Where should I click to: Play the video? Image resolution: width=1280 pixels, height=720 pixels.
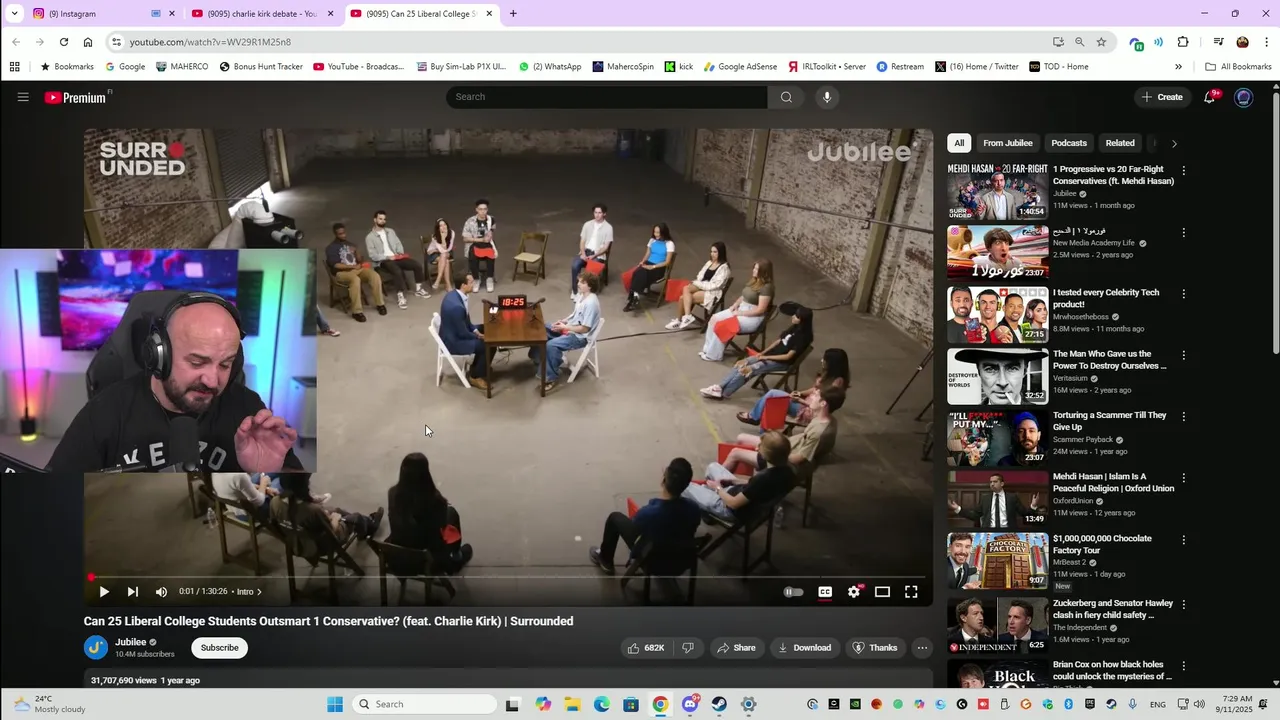104,592
